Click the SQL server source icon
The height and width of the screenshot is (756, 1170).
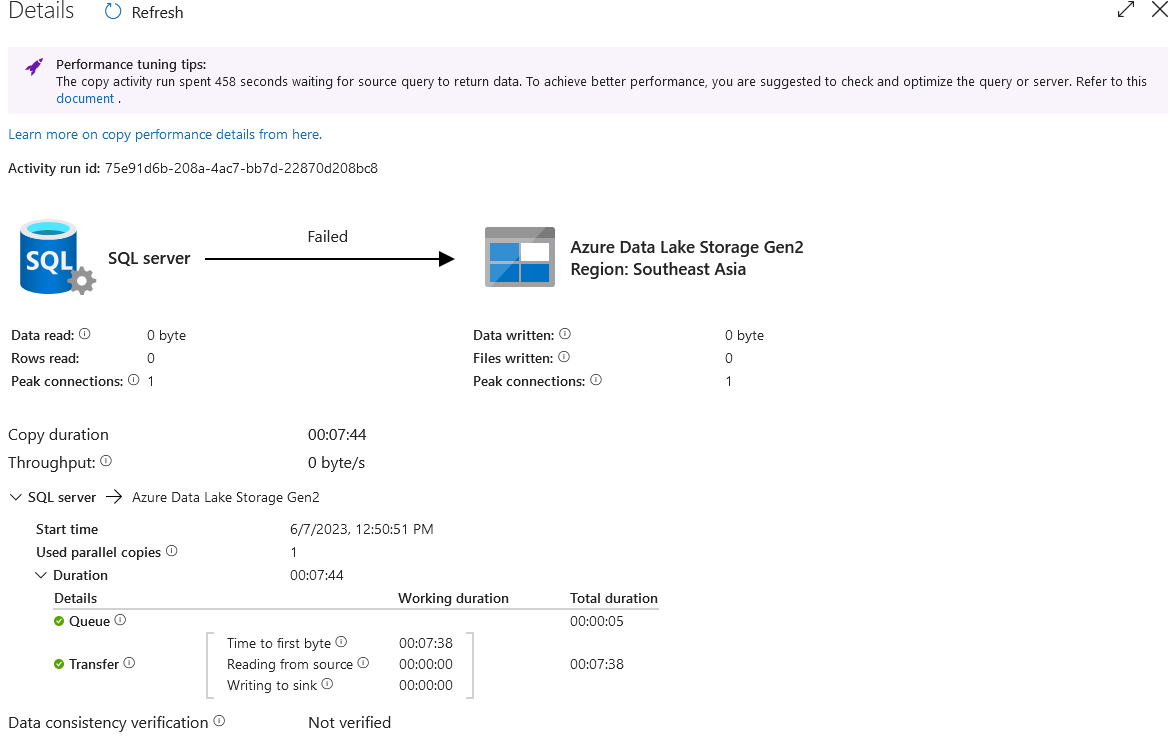click(x=56, y=257)
